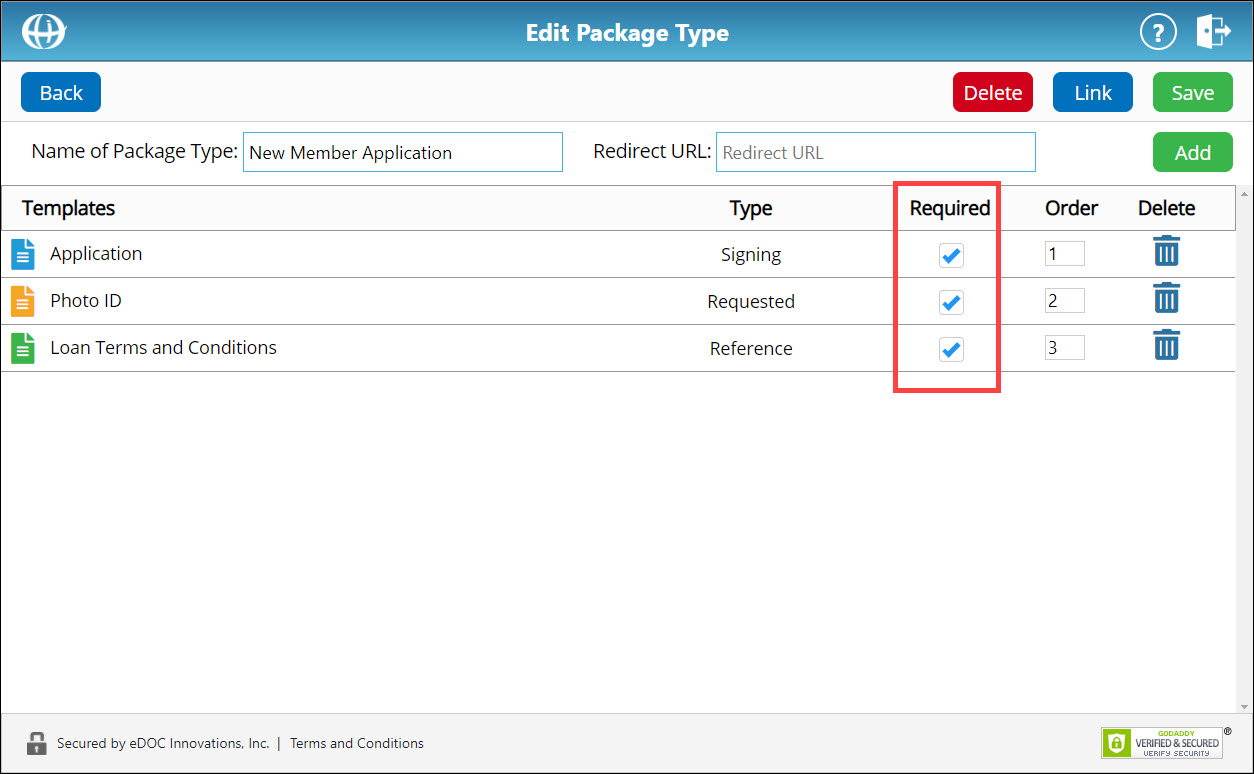The image size is (1254, 774).
Task: Disable Required for Loan Terms and Conditions
Action: [950, 348]
